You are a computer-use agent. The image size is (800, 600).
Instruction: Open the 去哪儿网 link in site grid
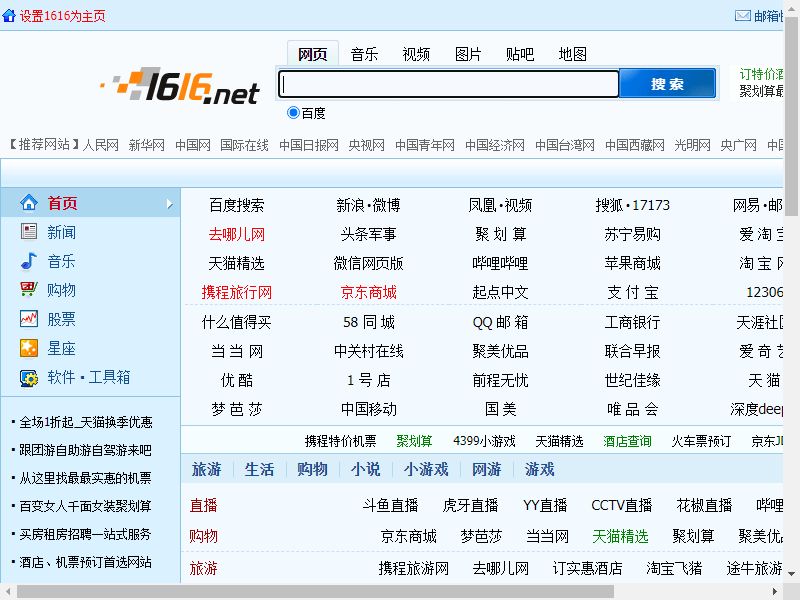pyautogui.click(x=237, y=234)
